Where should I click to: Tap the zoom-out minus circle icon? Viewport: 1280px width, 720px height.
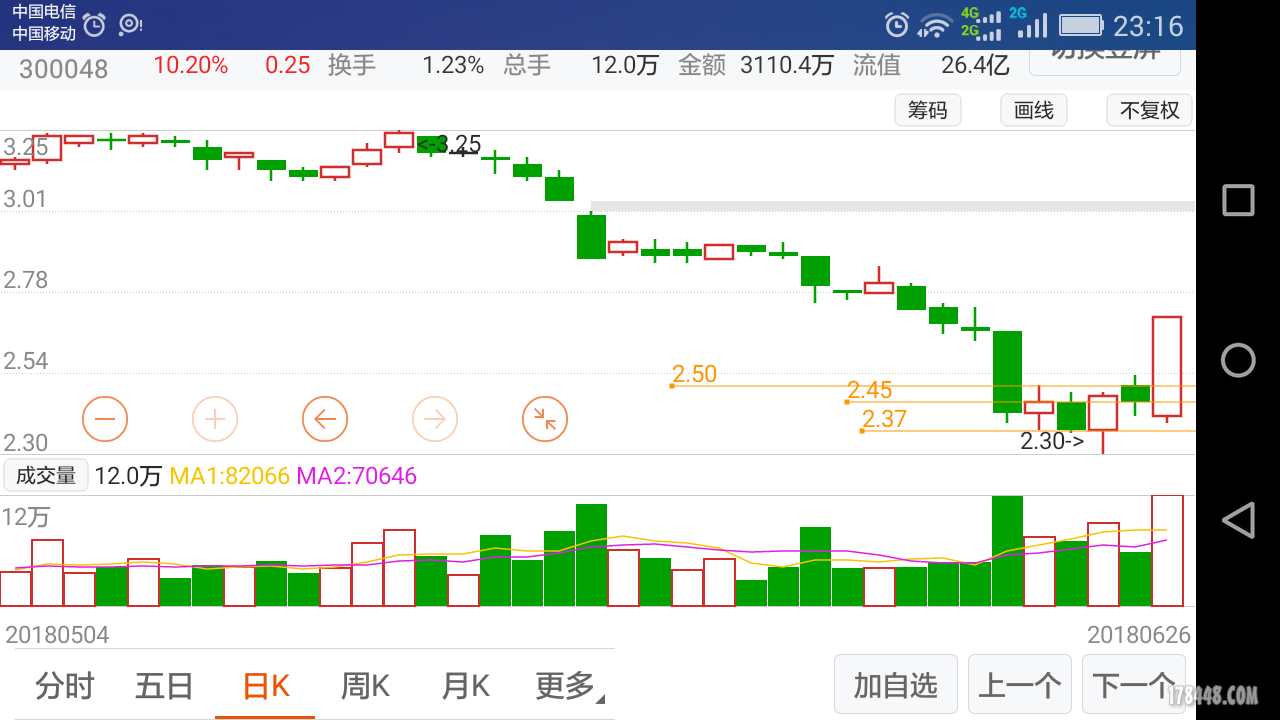(105, 419)
